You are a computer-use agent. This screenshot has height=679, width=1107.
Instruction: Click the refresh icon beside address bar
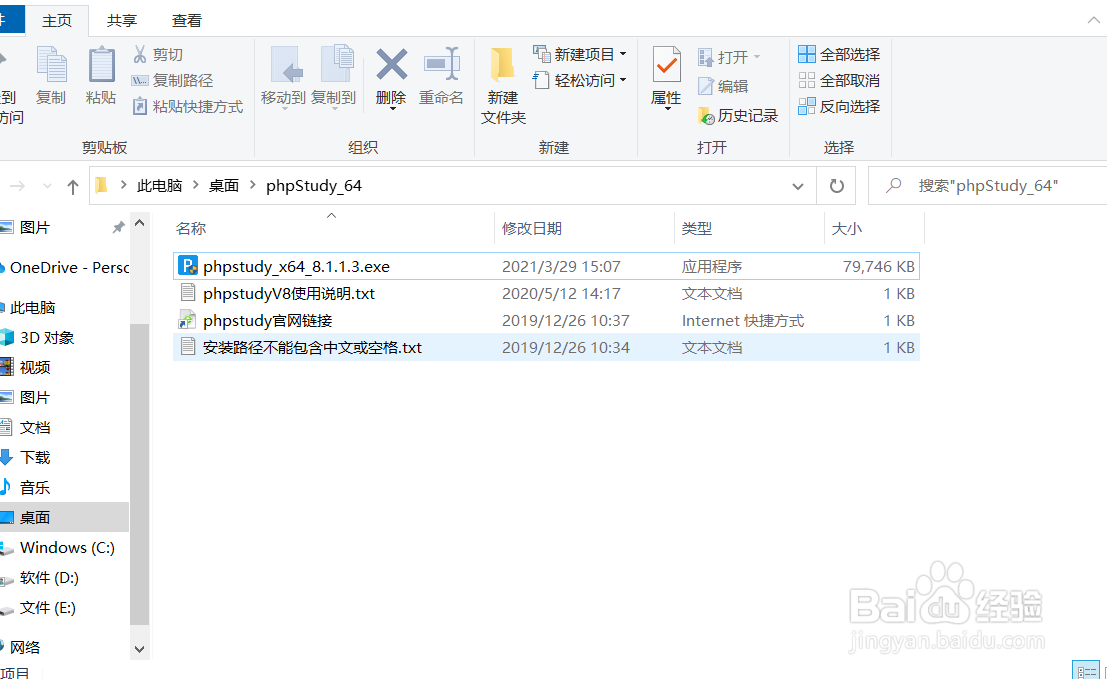click(837, 186)
